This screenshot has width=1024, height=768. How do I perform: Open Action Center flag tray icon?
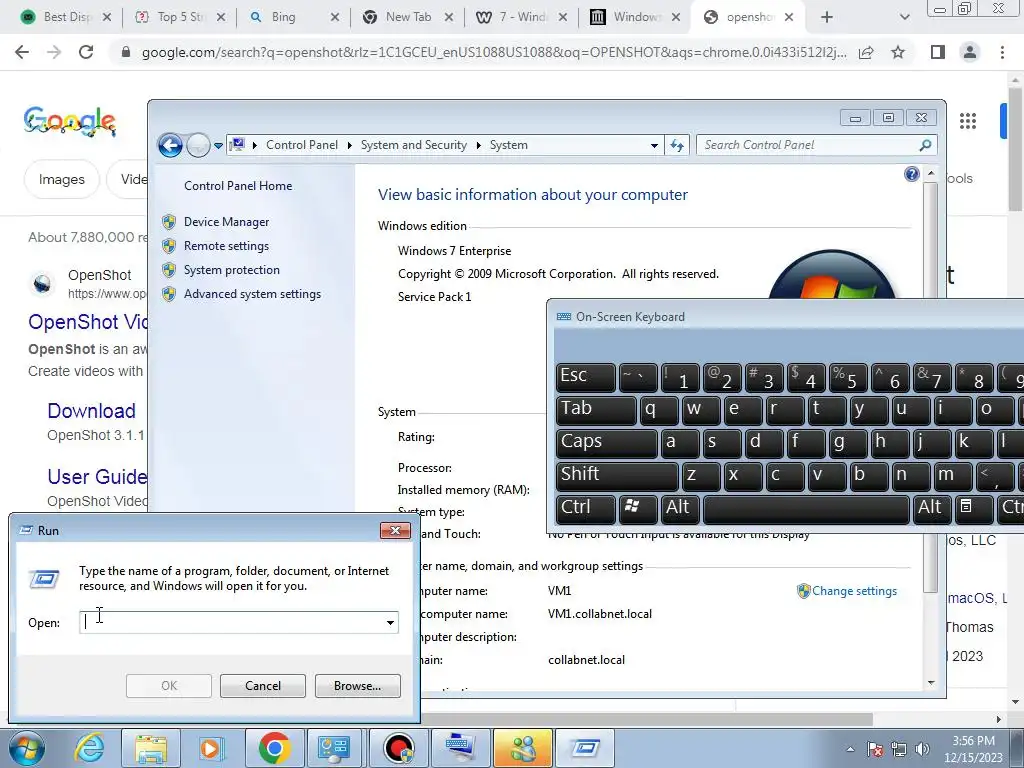click(x=875, y=749)
